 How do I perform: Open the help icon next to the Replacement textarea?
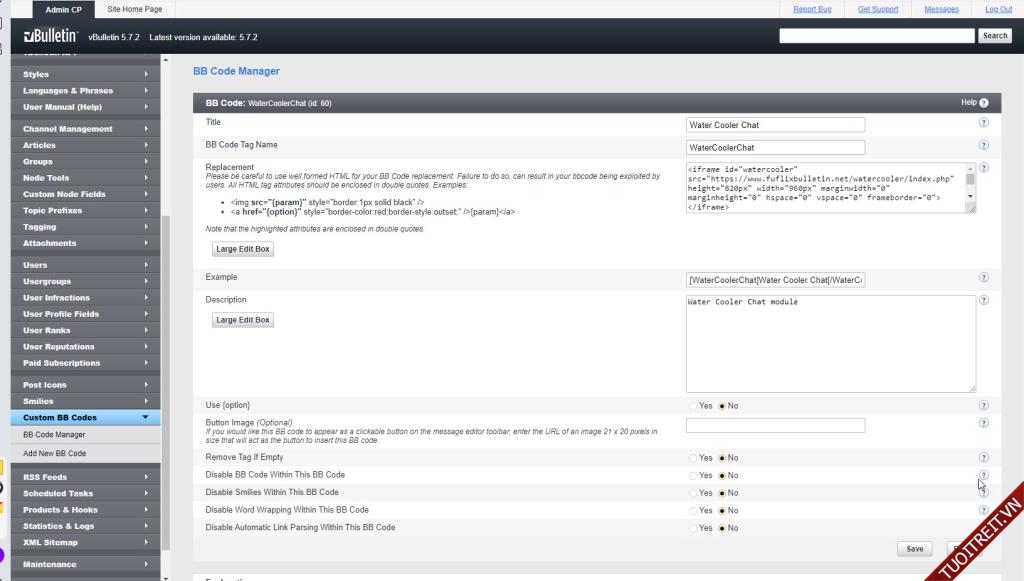(x=983, y=168)
